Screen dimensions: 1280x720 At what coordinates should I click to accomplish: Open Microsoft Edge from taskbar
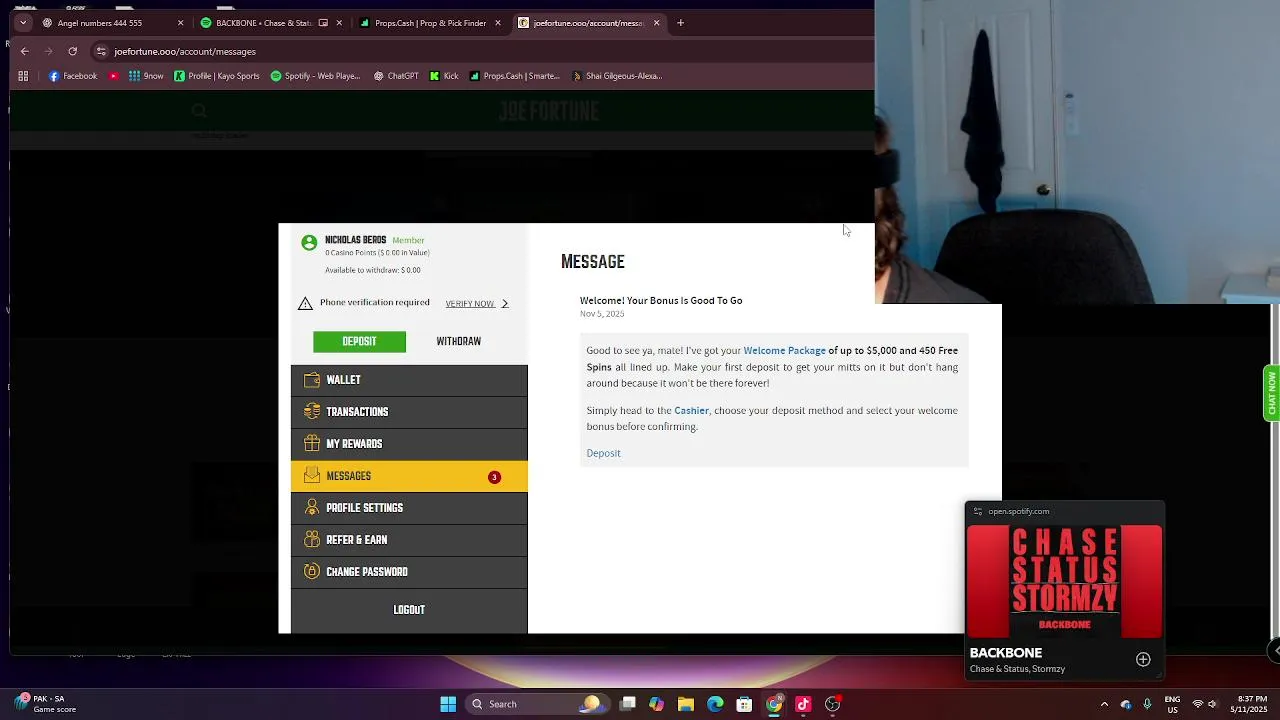pyautogui.click(x=715, y=704)
